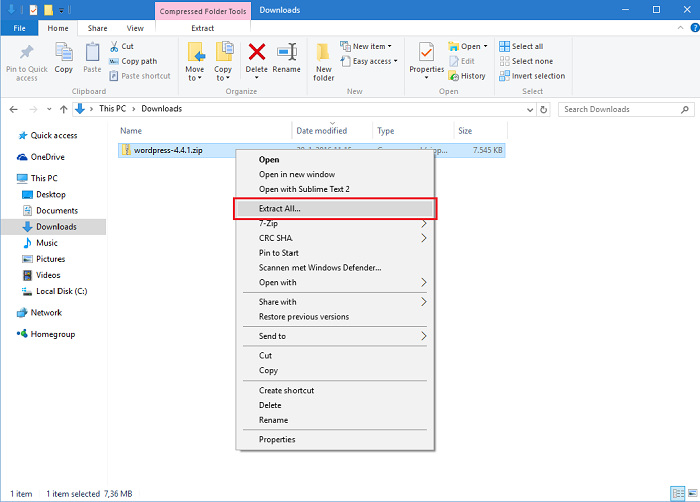Expand the Open button dropdown in ribbon
The height and width of the screenshot is (502, 700).
tap(485, 46)
